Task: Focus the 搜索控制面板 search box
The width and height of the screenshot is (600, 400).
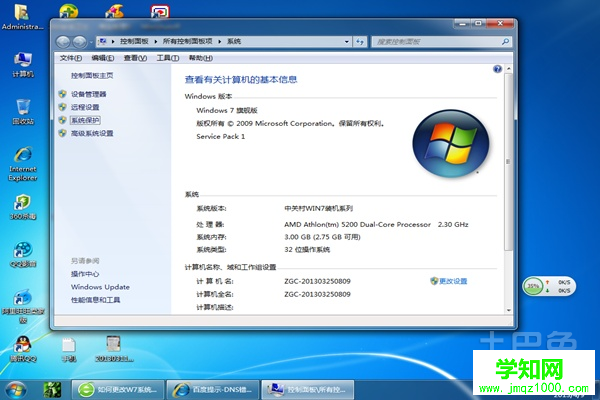Action: (437, 42)
